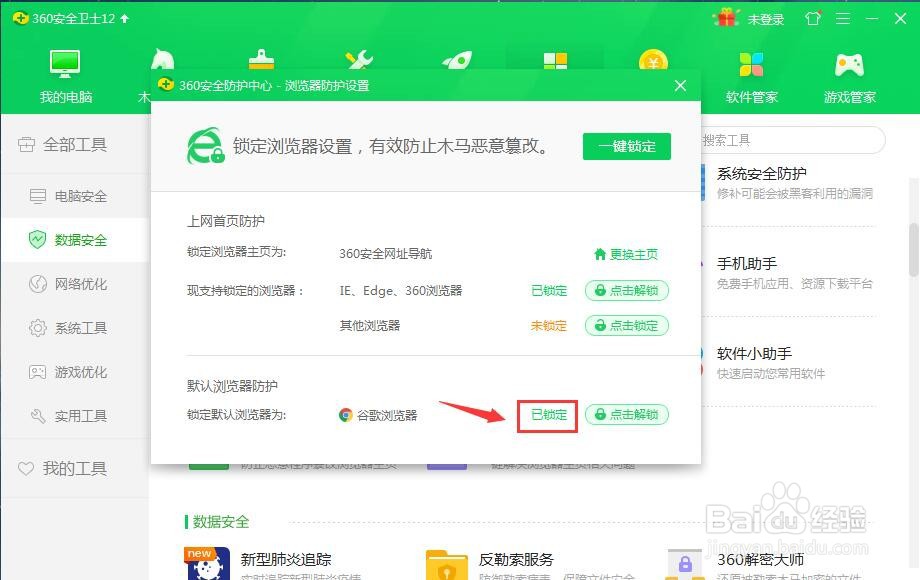Click 已锁定 status for IE, Edge browsers
Screen dimensions: 920x580
(x=549, y=290)
